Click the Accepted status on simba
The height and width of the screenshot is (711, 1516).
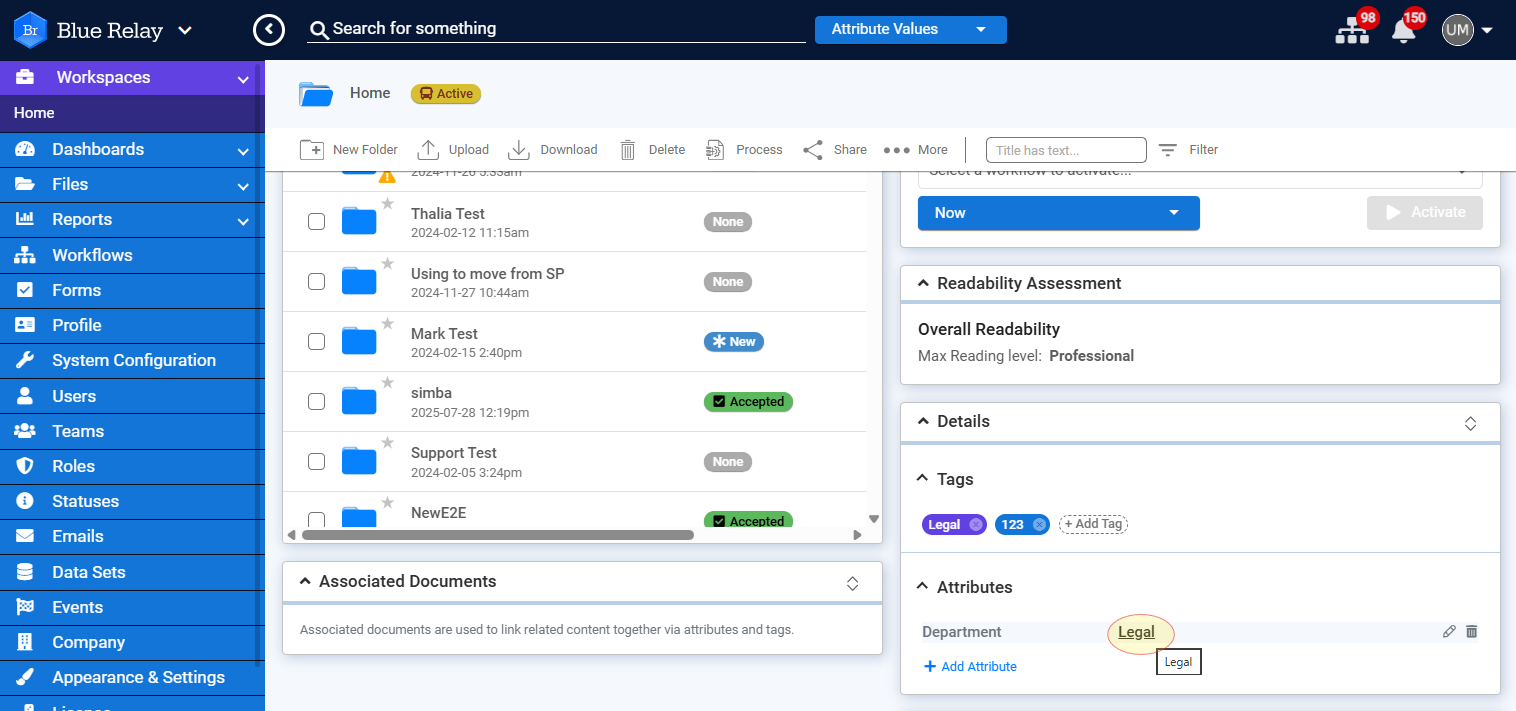pos(748,402)
